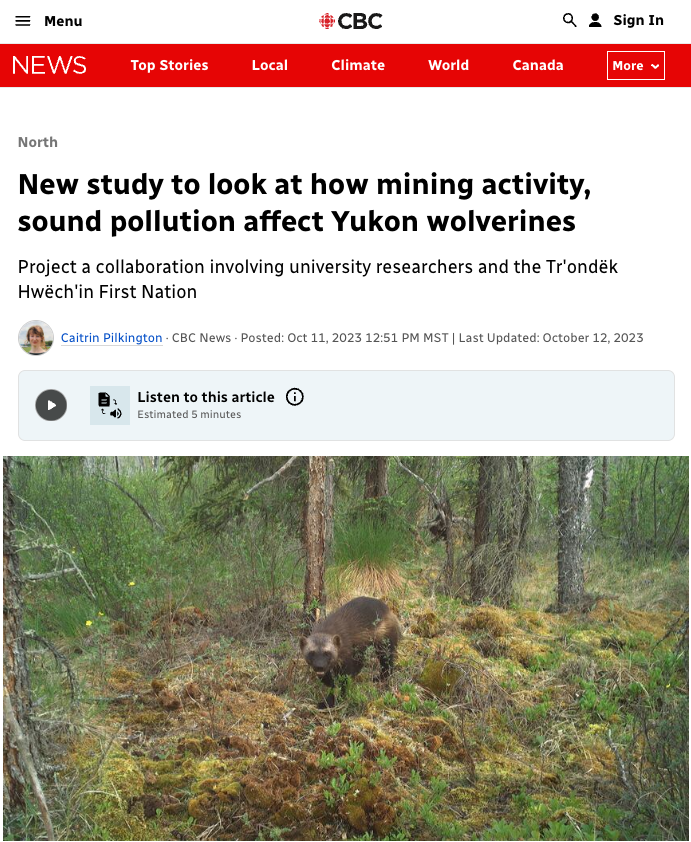Play the article audio
Image resolution: width=691 pixels, height=842 pixels.
51,405
